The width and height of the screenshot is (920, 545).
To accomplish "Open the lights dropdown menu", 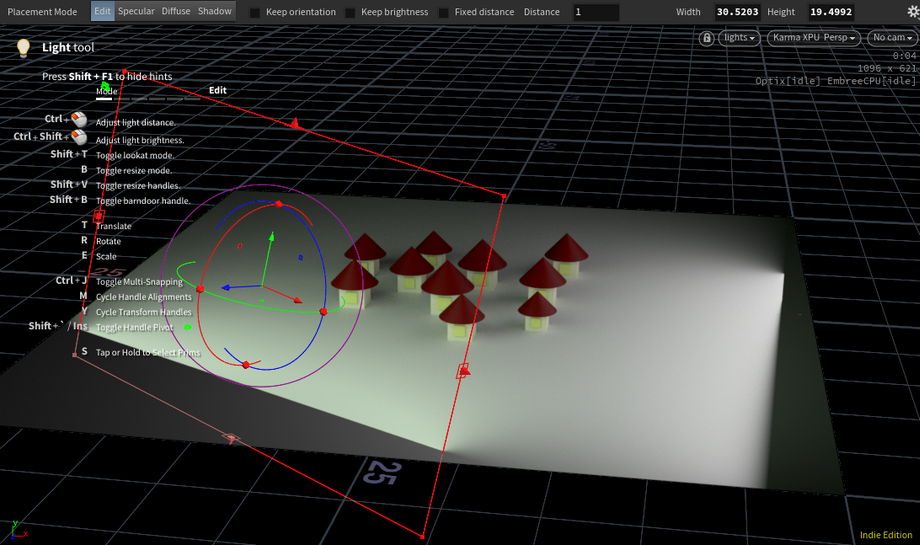I will (740, 38).
